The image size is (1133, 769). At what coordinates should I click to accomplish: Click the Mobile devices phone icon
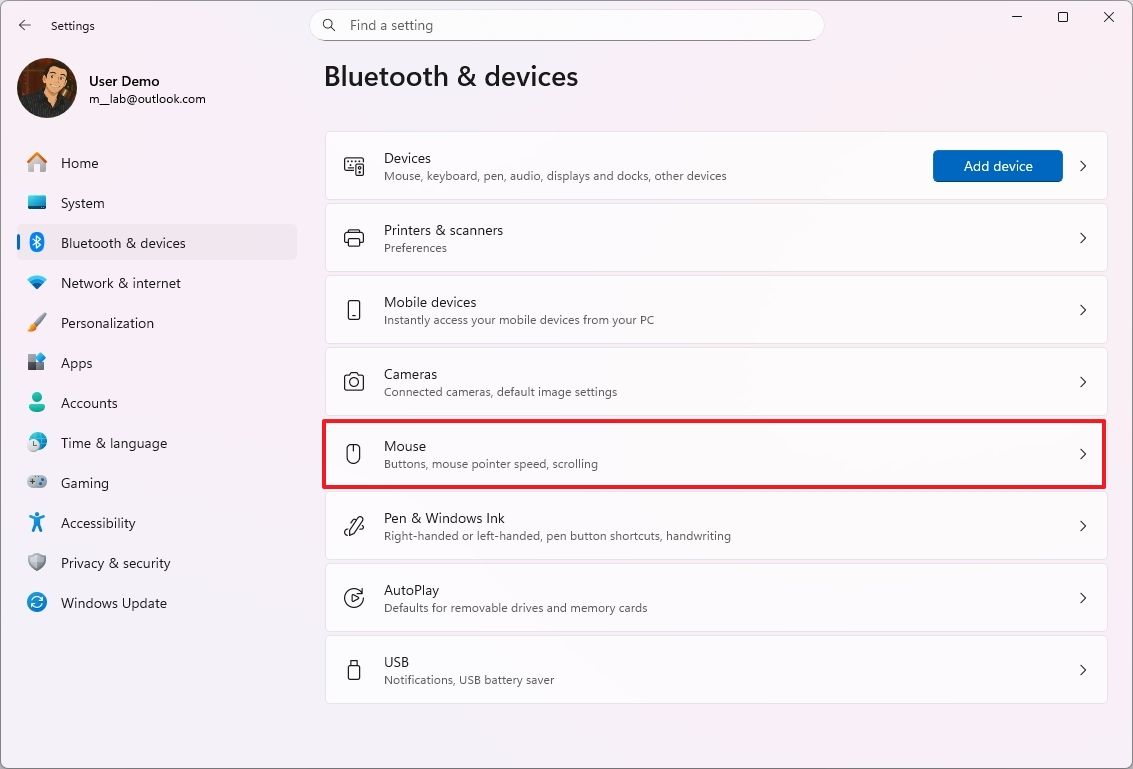[353, 310]
